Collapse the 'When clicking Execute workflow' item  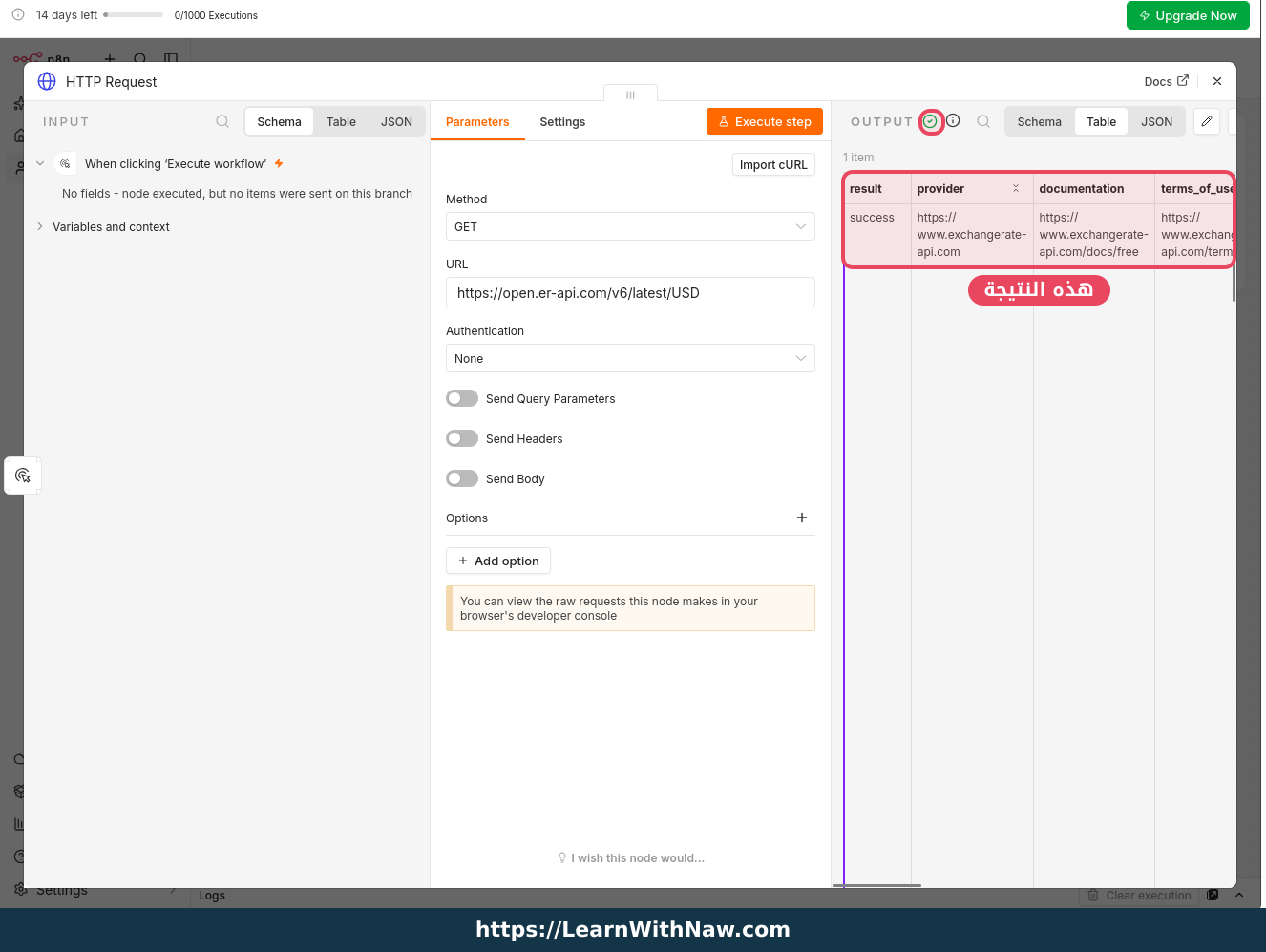40,163
